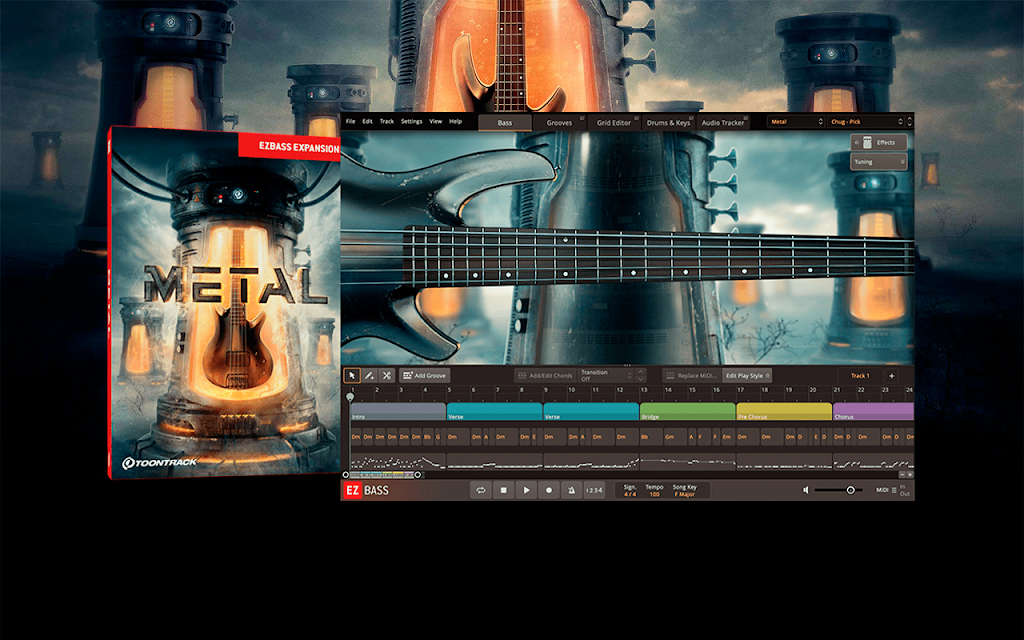The height and width of the screenshot is (640, 1024).
Task: Open the Settings menu
Action: (411, 121)
